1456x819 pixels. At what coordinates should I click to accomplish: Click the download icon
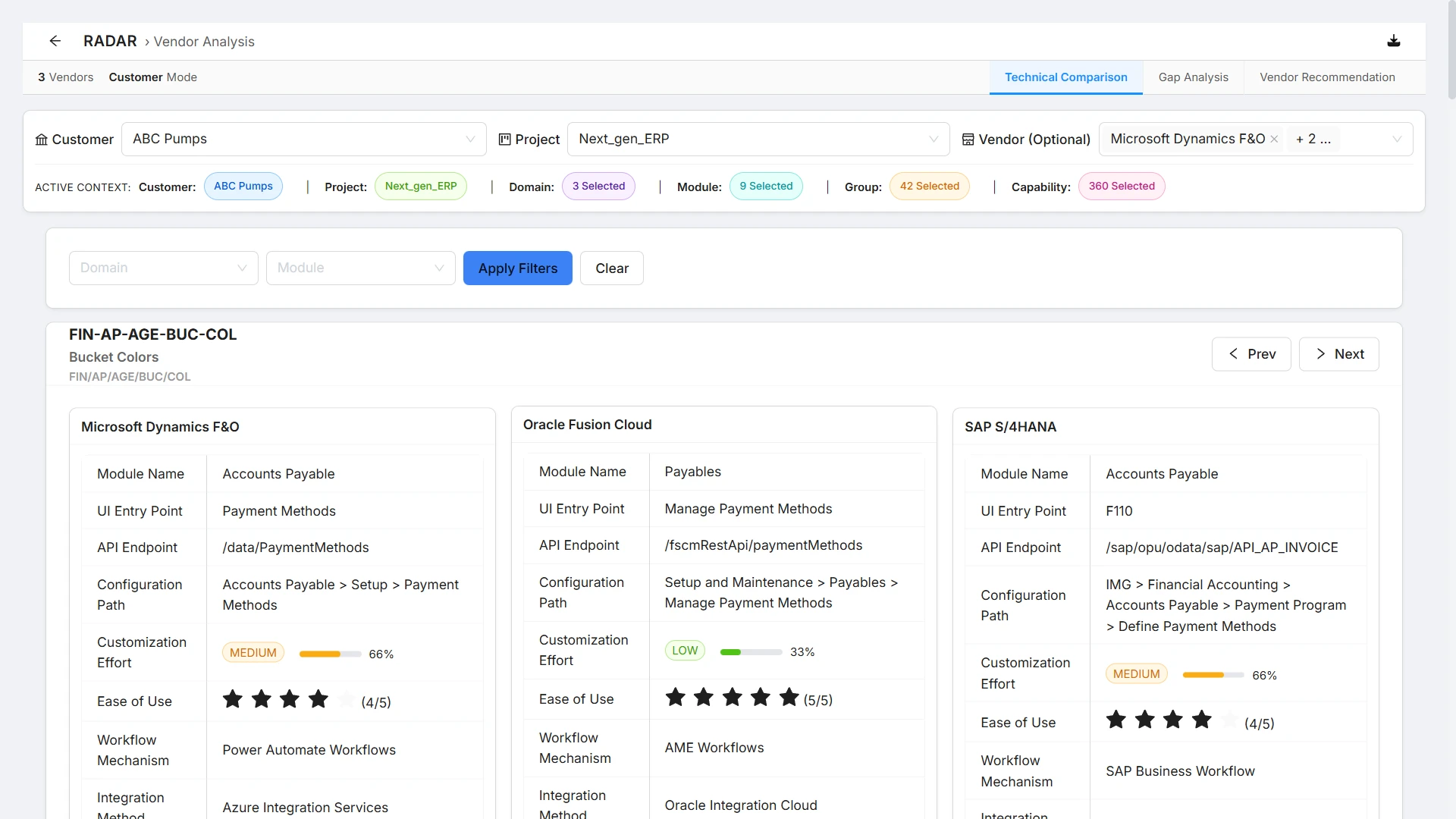click(x=1394, y=41)
